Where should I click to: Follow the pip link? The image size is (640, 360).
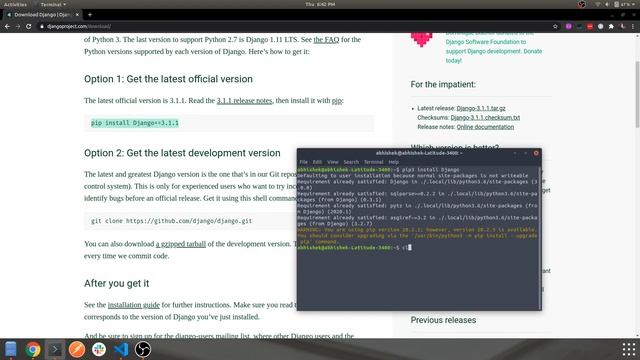(x=337, y=100)
